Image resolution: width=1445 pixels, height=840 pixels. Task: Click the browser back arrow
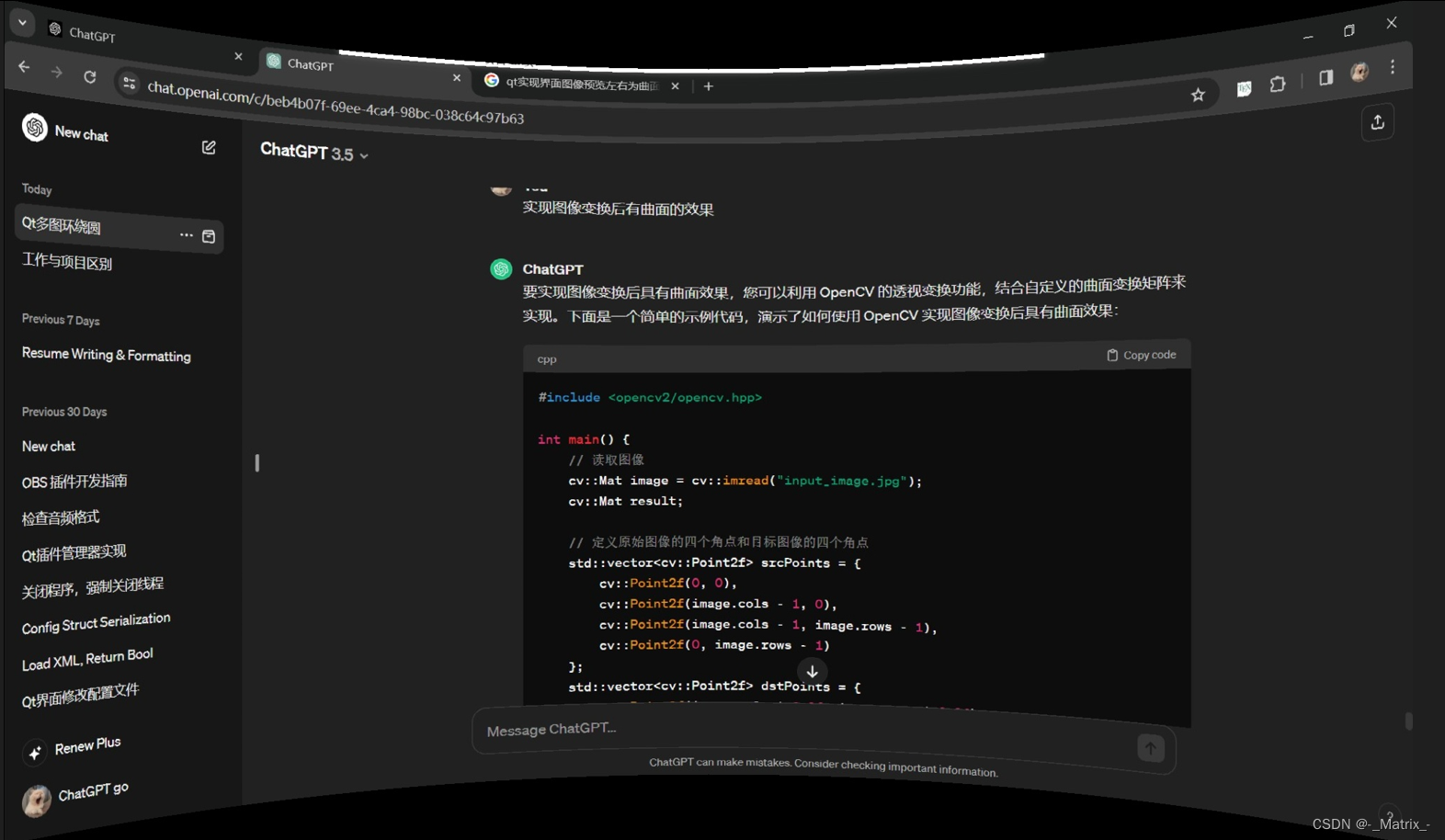click(24, 67)
